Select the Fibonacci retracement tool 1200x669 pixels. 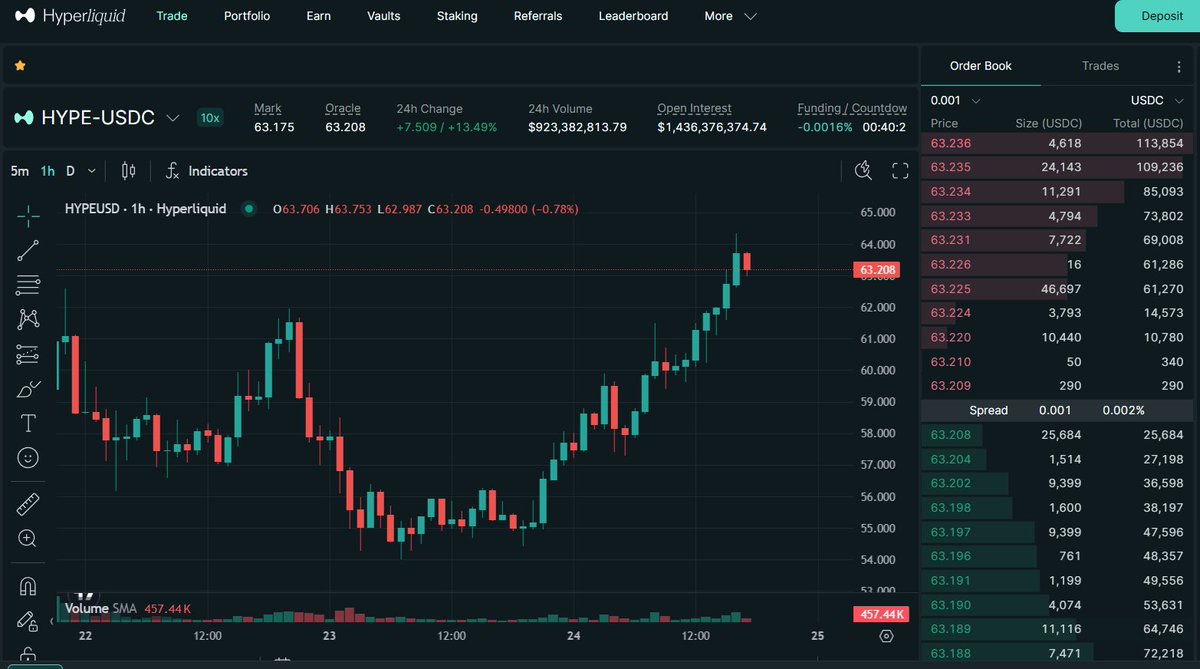pyautogui.click(x=28, y=284)
